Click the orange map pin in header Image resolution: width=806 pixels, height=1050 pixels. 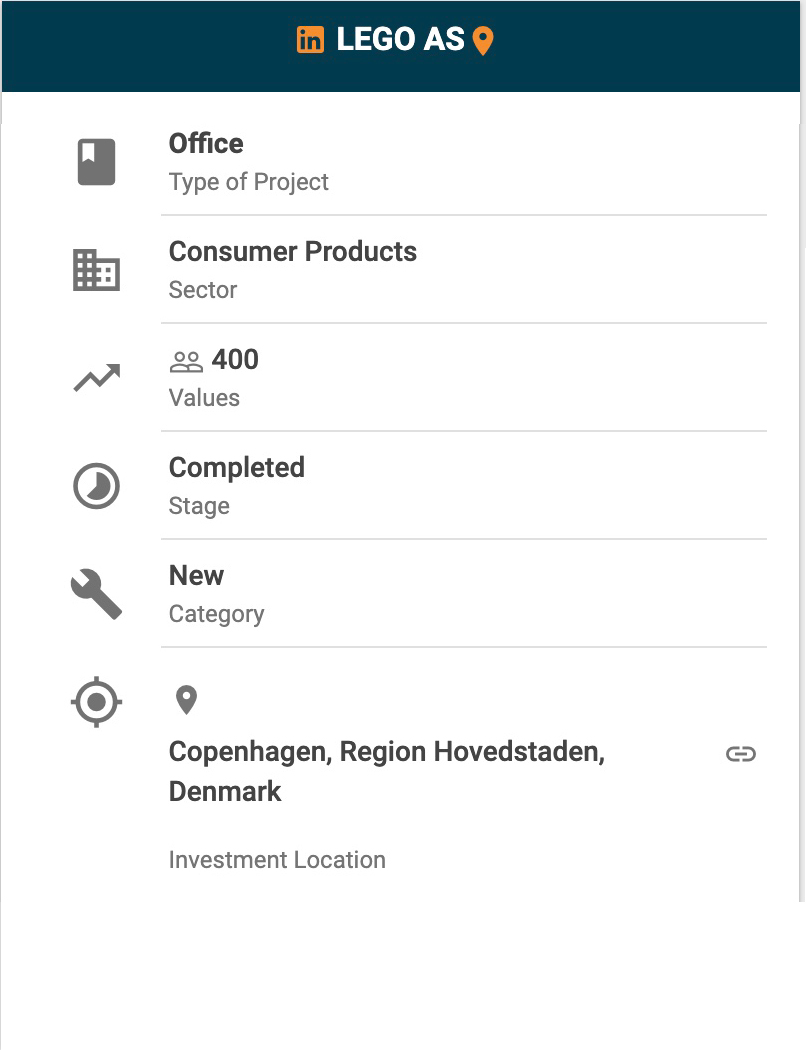pyautogui.click(x=483, y=41)
